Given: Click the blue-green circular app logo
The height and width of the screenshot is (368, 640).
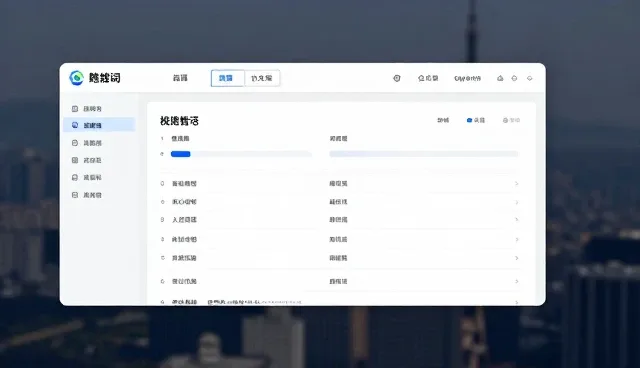Looking at the screenshot, I should pos(76,78).
